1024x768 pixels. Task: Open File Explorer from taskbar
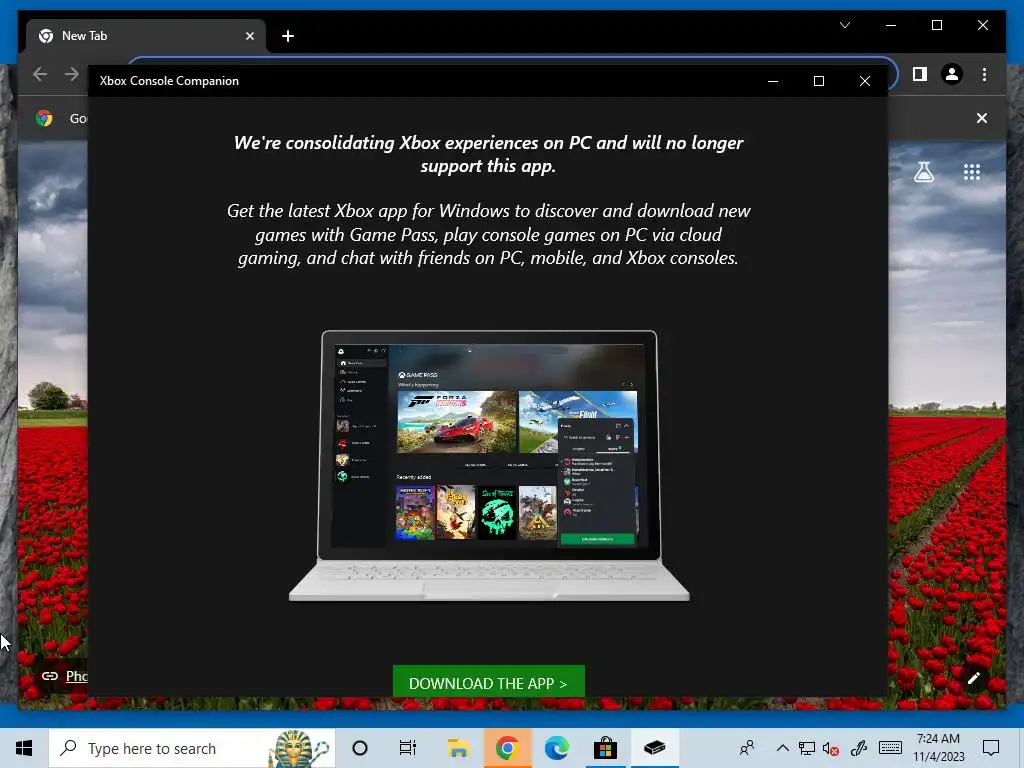pos(458,748)
